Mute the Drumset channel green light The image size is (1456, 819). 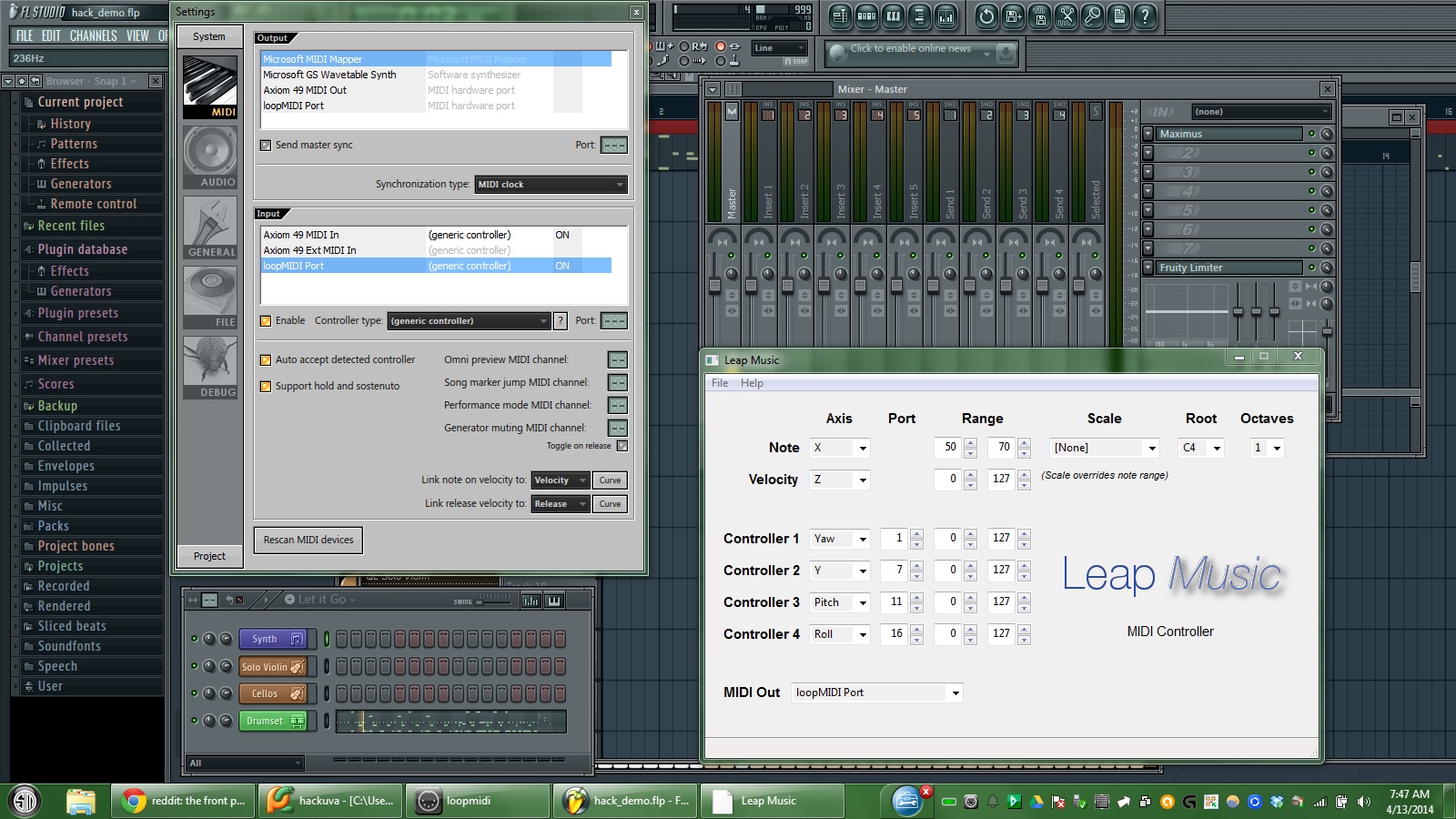point(194,721)
